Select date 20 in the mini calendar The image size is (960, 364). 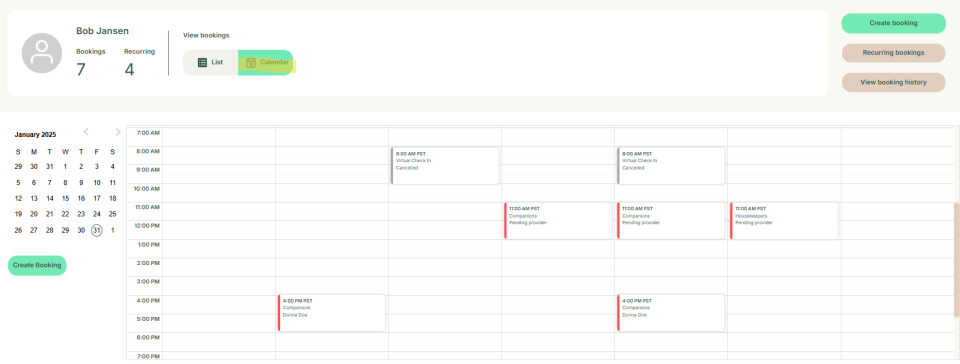point(34,214)
